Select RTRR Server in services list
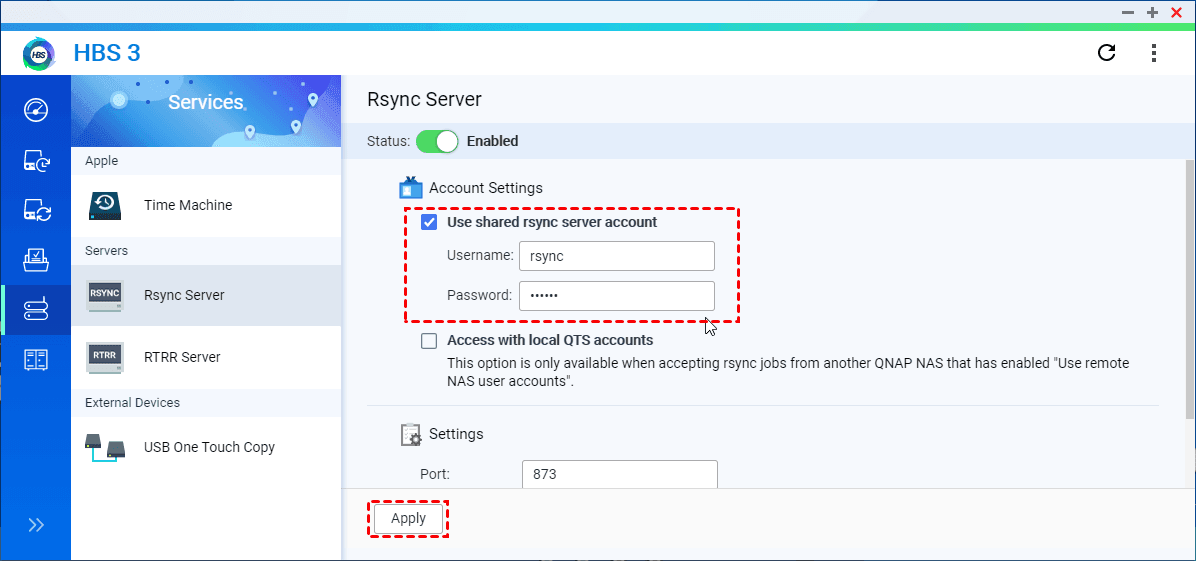This screenshot has height=561, width=1196. (x=182, y=357)
